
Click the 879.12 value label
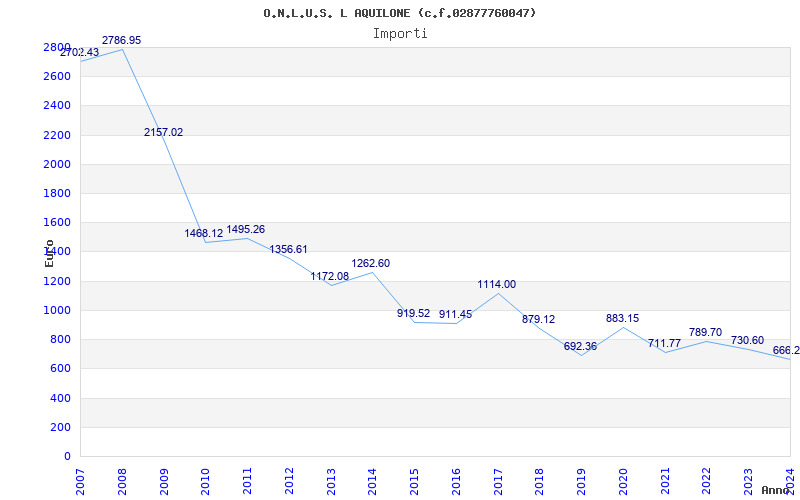(x=538, y=319)
